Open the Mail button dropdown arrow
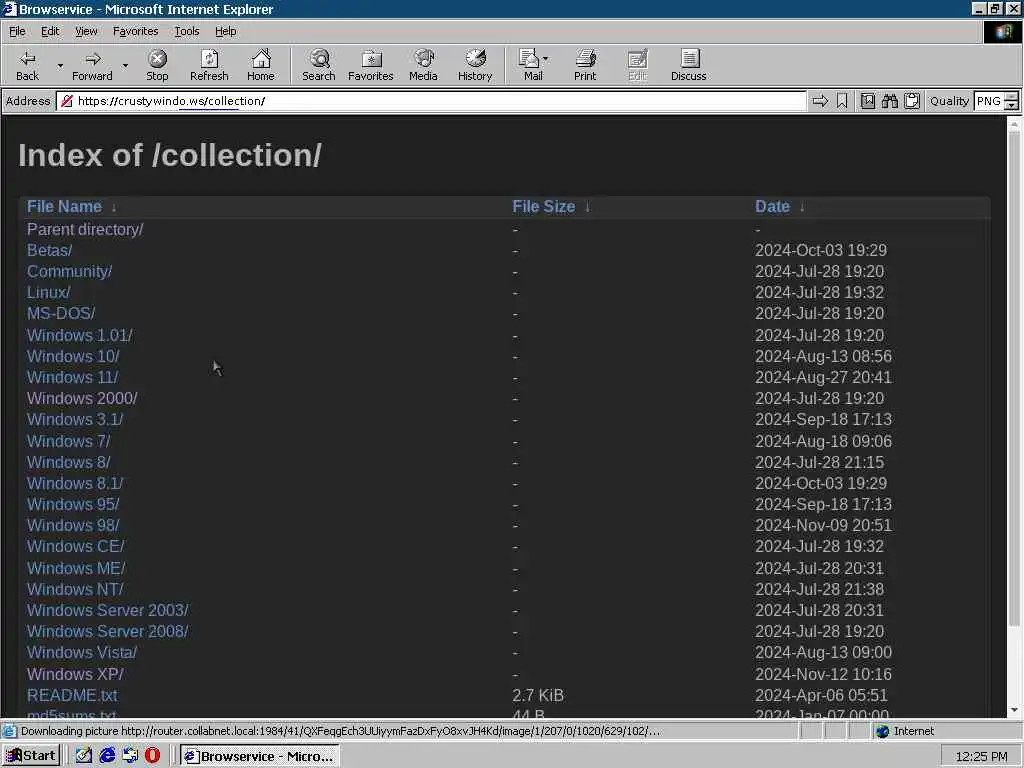 point(546,59)
